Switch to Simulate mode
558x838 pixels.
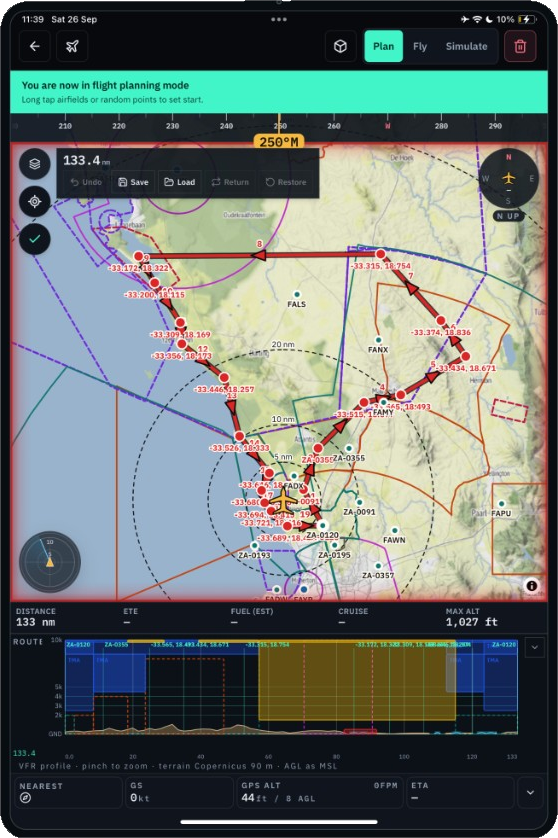click(466, 46)
